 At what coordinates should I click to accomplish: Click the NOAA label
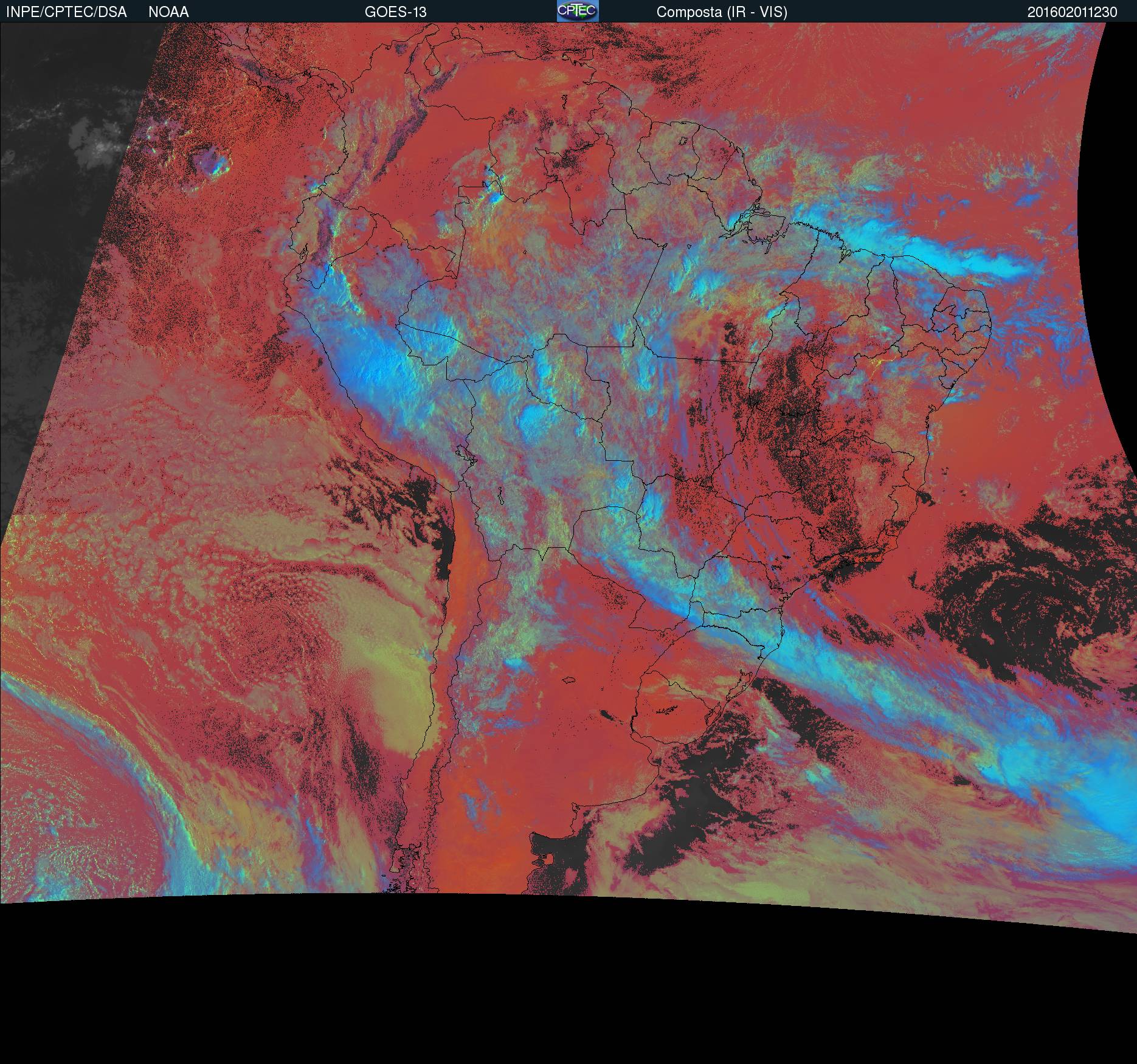tap(168, 12)
